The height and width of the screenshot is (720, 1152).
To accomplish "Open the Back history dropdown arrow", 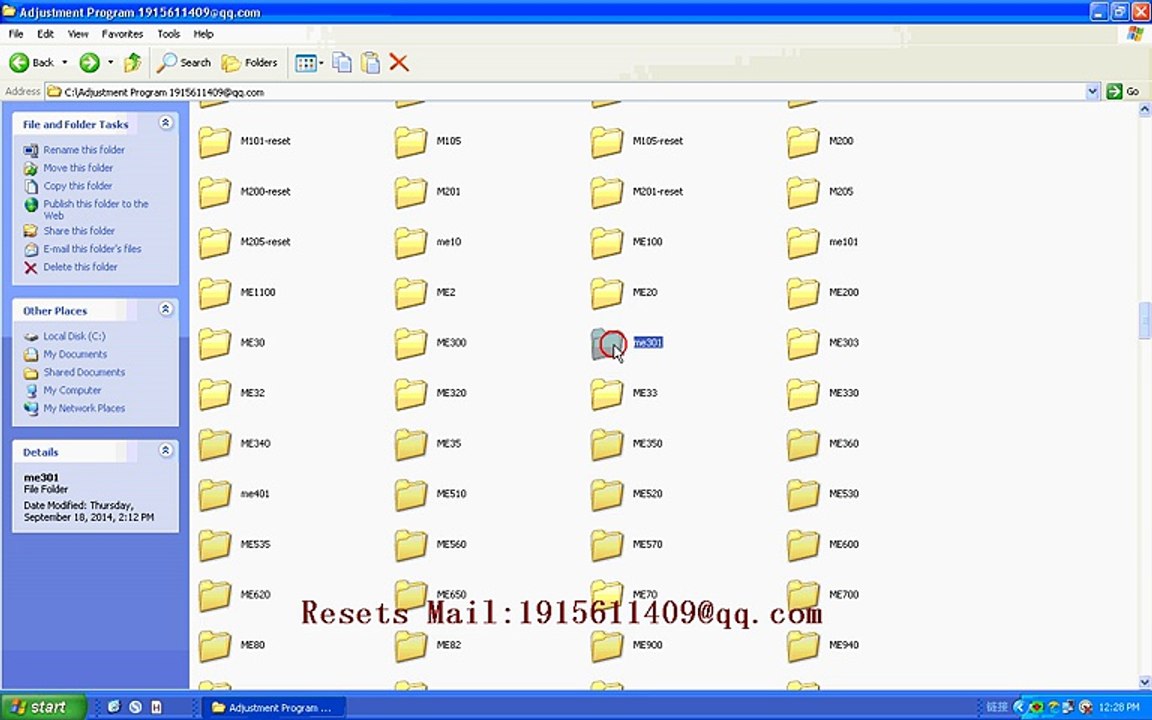I will [x=65, y=62].
